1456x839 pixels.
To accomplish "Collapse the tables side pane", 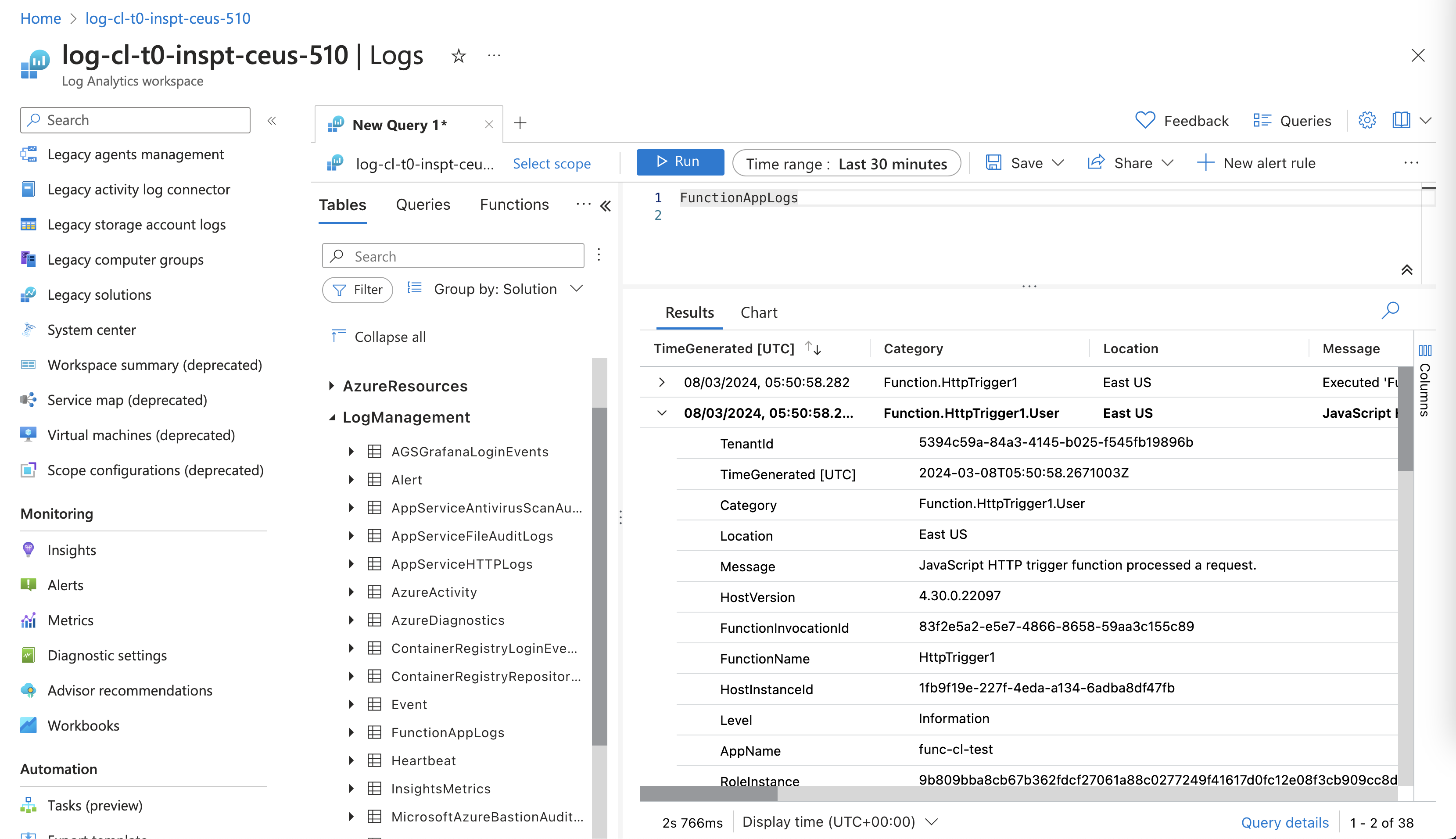I will coord(605,206).
